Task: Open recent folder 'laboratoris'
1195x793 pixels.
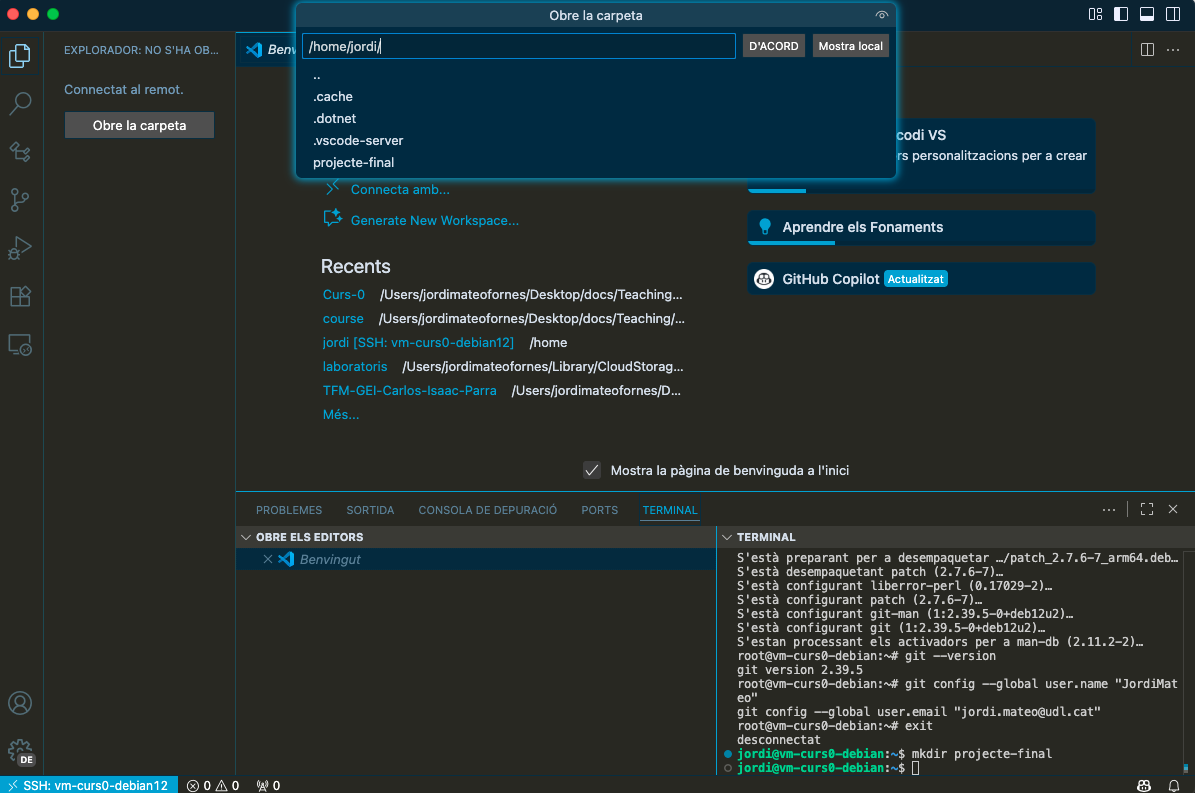Action: (355, 366)
